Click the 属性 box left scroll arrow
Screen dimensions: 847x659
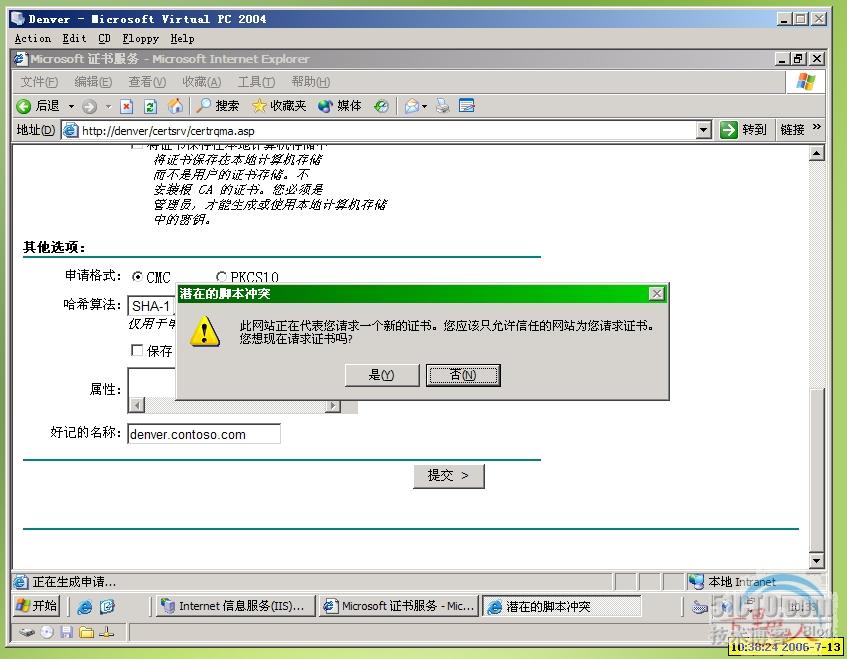coord(137,406)
